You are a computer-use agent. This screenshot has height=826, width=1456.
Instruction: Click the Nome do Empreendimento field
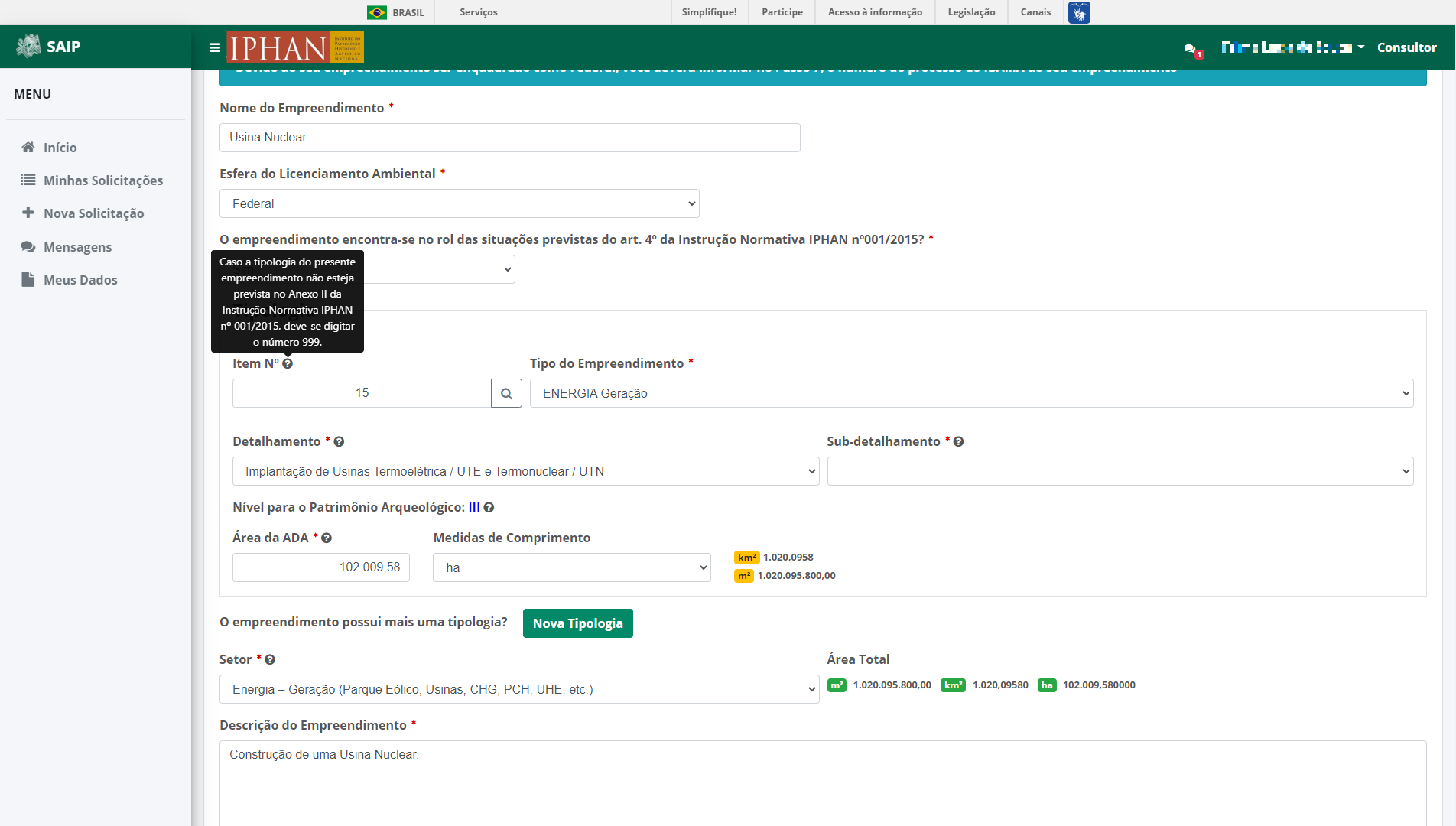(x=510, y=138)
